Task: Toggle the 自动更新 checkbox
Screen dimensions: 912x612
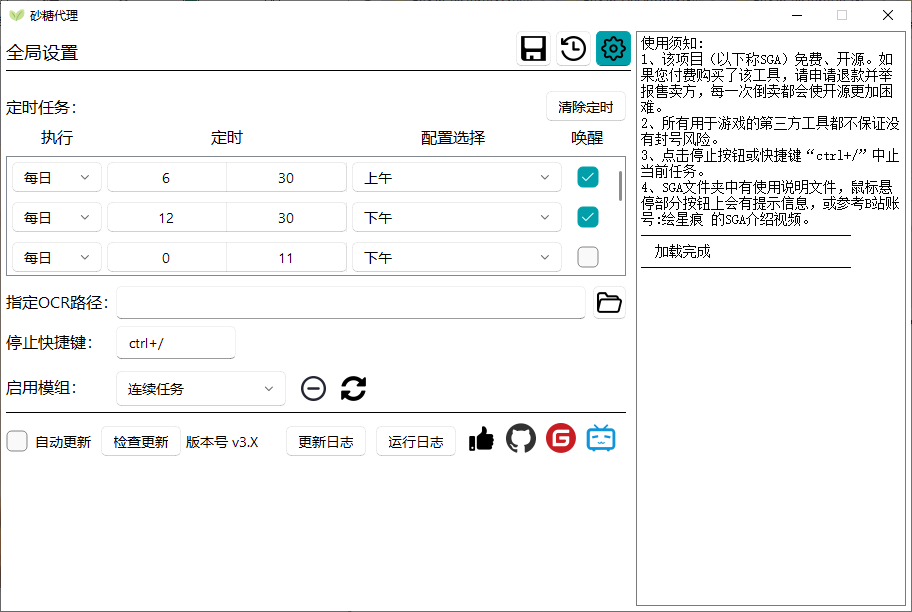Action: (17, 441)
